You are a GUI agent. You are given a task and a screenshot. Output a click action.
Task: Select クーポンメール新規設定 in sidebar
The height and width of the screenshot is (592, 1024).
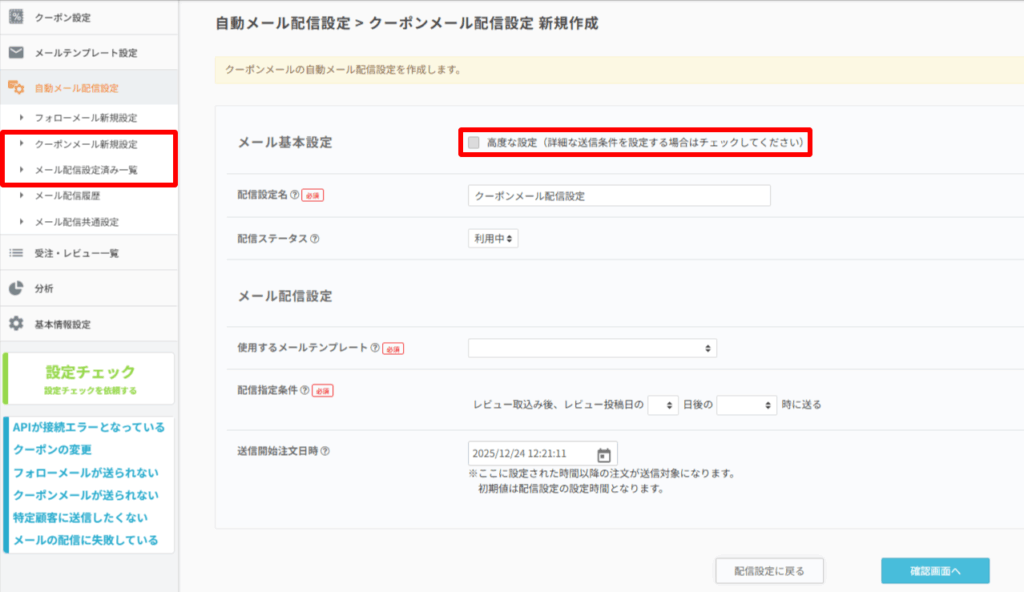coord(86,144)
